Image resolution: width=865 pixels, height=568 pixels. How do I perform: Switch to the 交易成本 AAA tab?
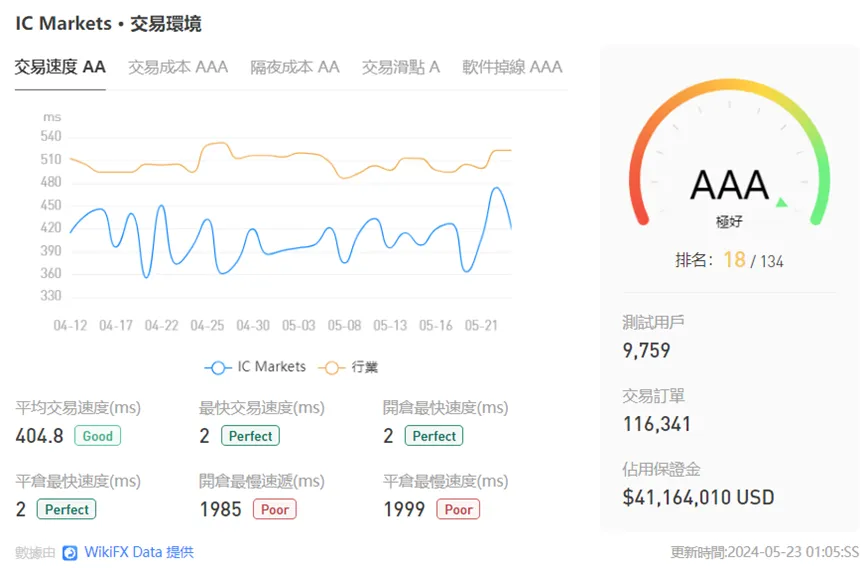(x=178, y=67)
